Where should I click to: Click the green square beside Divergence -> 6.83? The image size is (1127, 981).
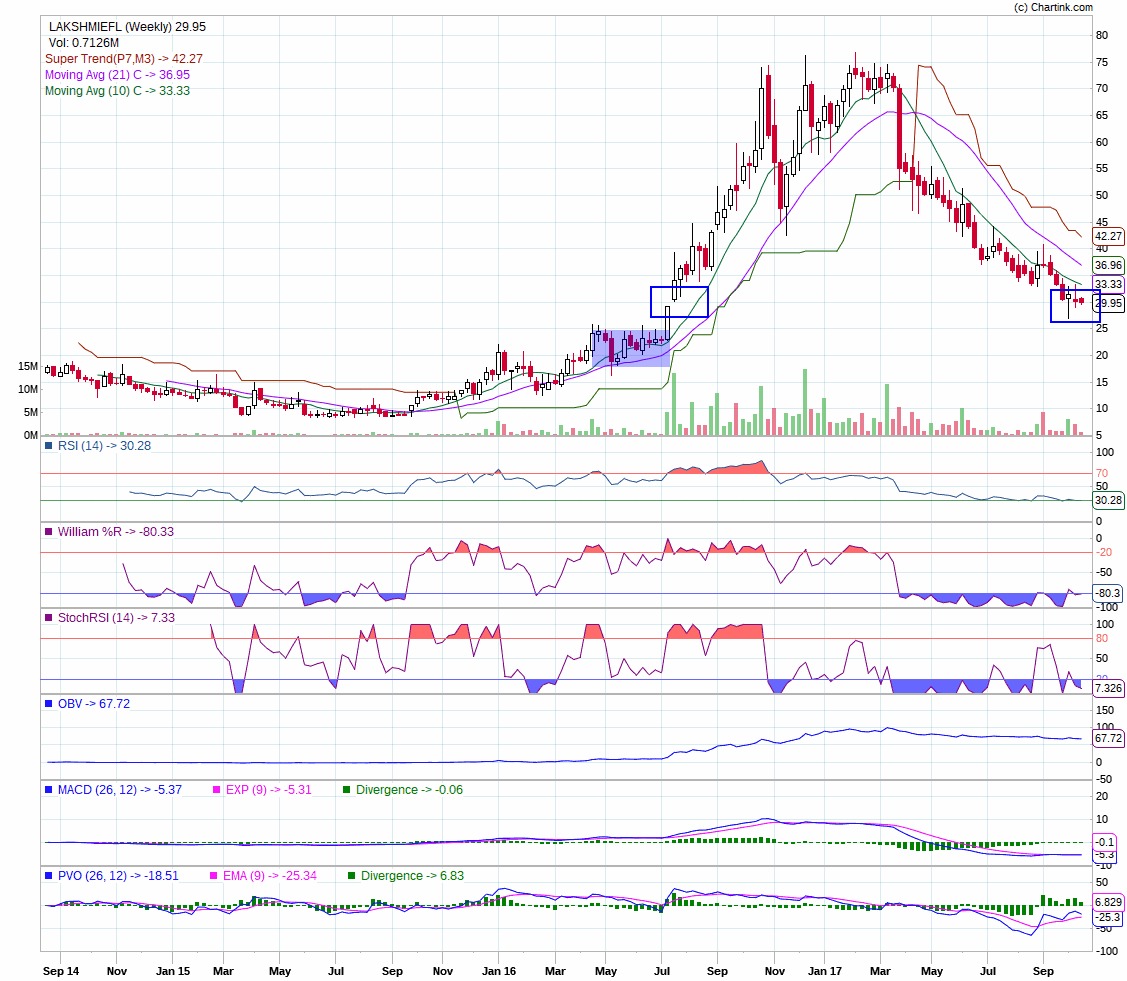(351, 876)
